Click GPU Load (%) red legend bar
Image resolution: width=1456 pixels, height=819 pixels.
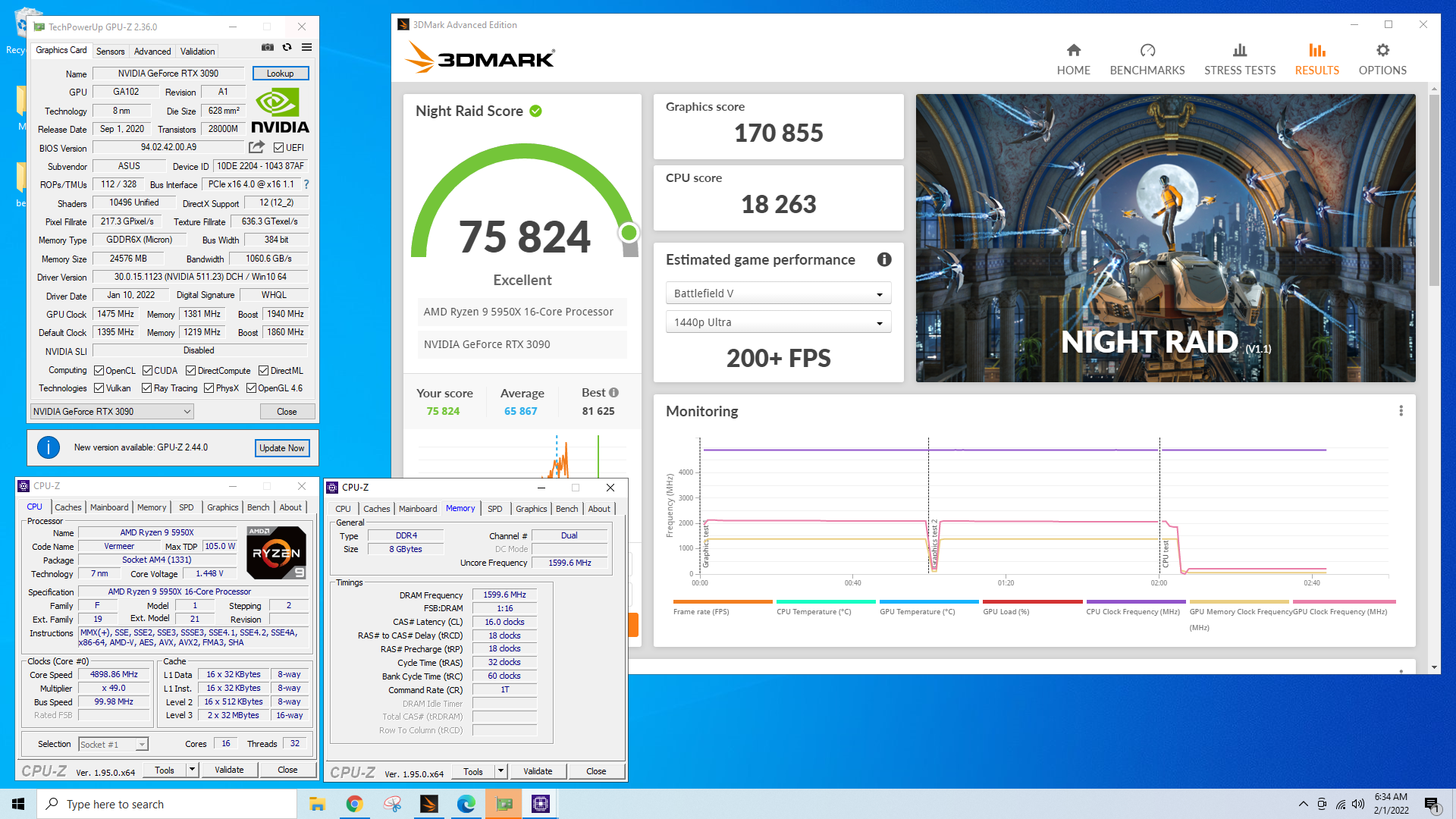pos(1032,601)
